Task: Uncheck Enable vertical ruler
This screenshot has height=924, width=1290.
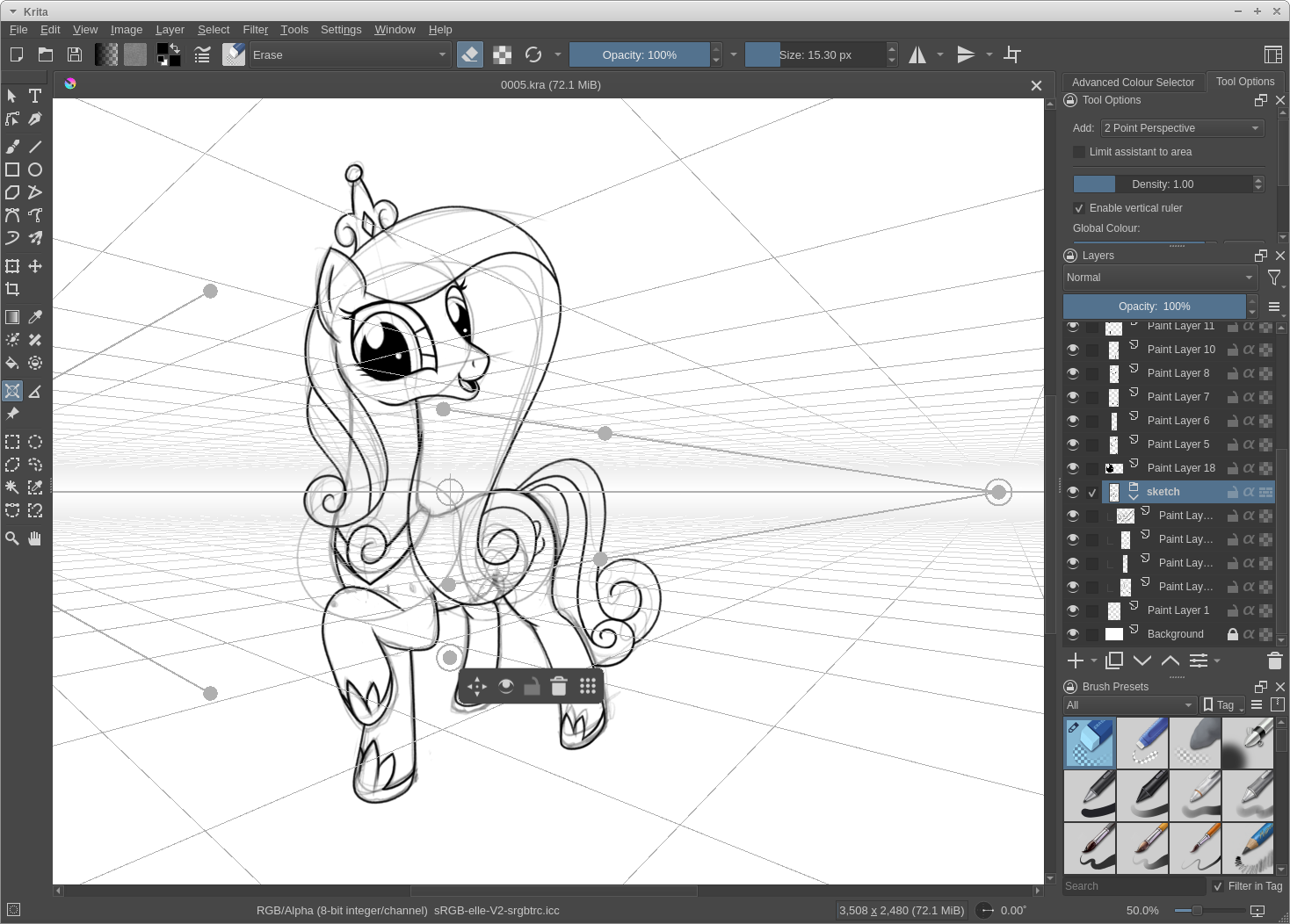Action: (x=1079, y=208)
